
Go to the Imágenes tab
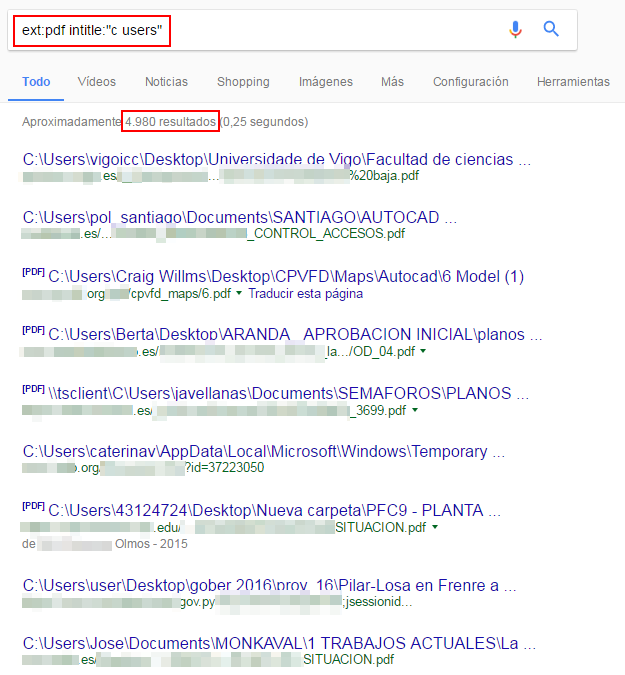[x=325, y=82]
